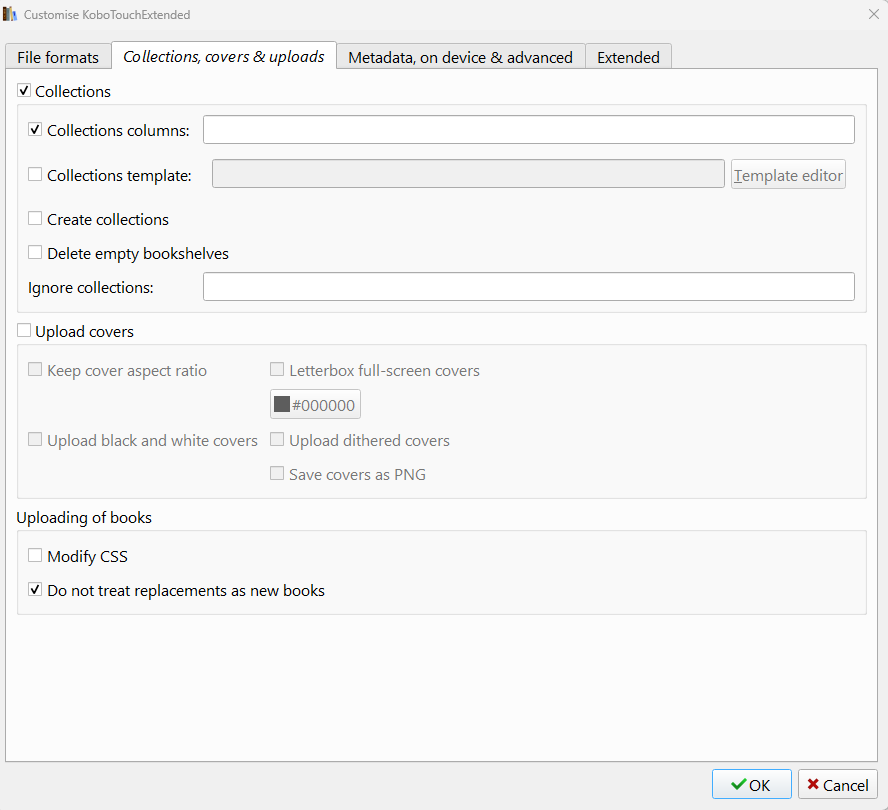Uncheck Do not treat replacements as new books
The width and height of the screenshot is (888, 810).
(x=35, y=590)
